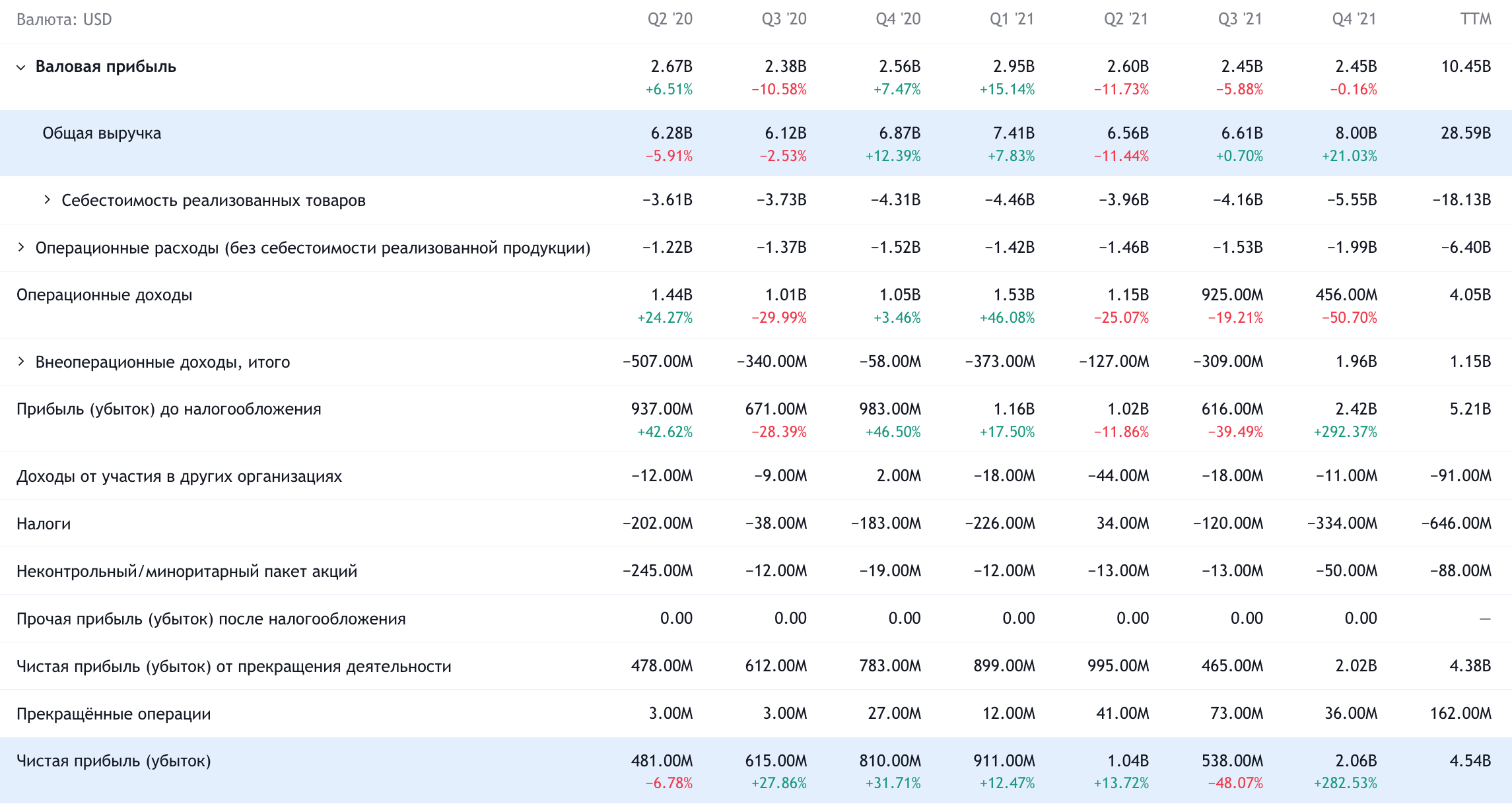Click the Q4 '20 column header
Image resolution: width=1512 pixels, height=804 pixels.
pyautogui.click(x=899, y=19)
